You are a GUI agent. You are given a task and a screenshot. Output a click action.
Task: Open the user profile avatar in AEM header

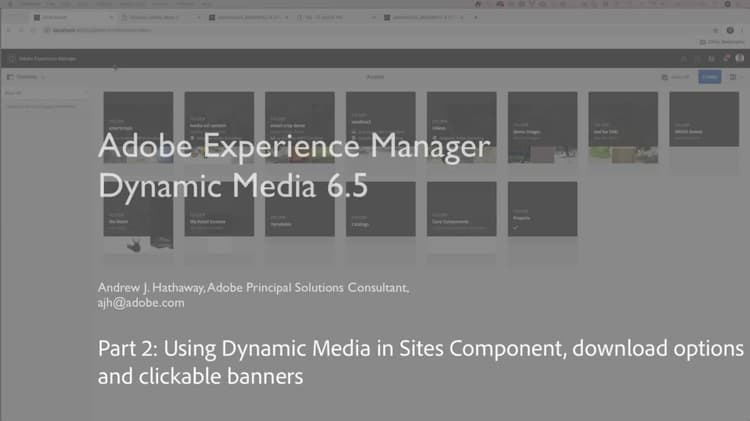[739, 58]
